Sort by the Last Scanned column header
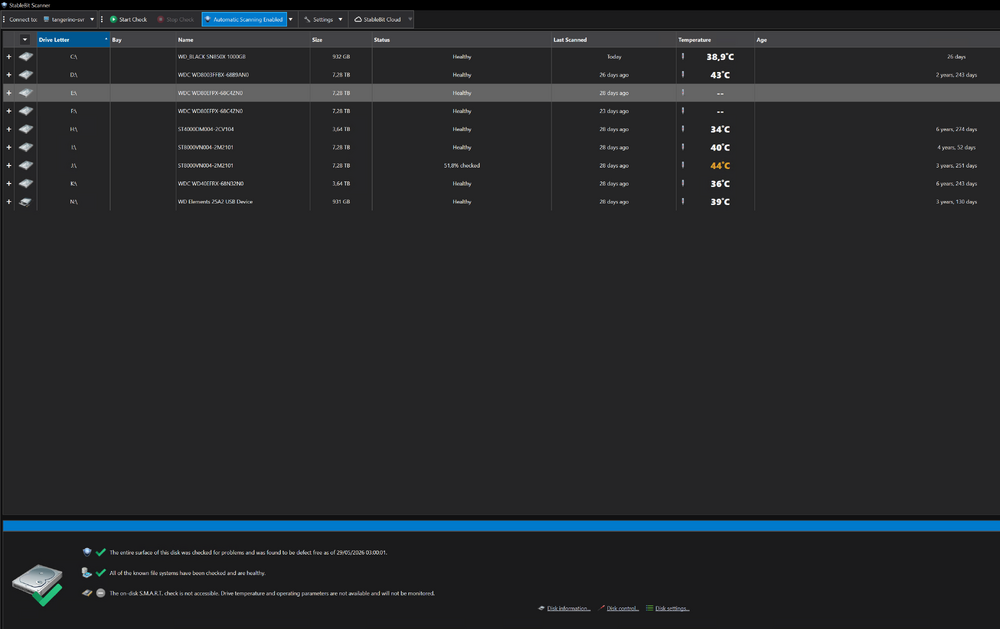This screenshot has height=629, width=1000. pyautogui.click(x=614, y=40)
